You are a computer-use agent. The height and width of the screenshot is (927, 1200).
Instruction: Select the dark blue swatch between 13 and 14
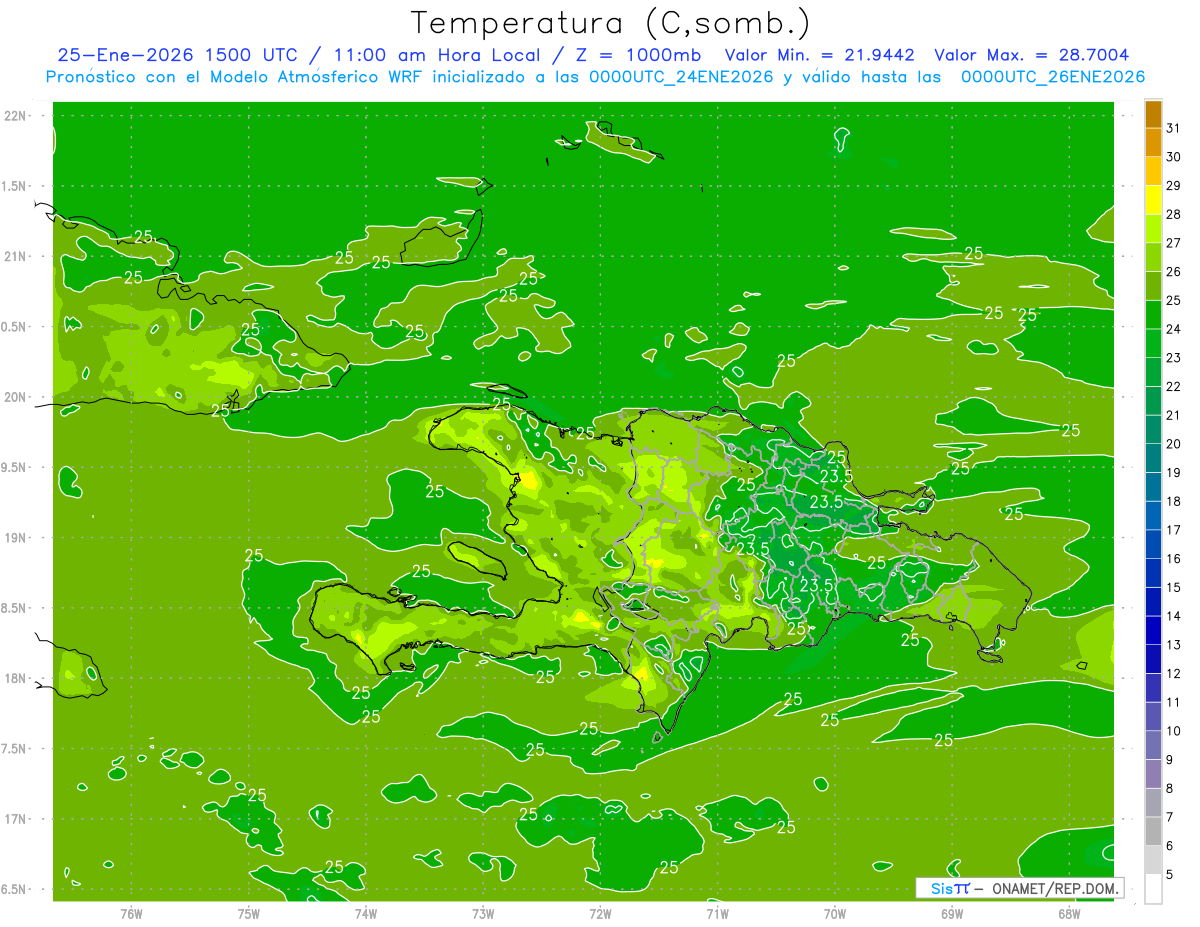[1153, 630]
